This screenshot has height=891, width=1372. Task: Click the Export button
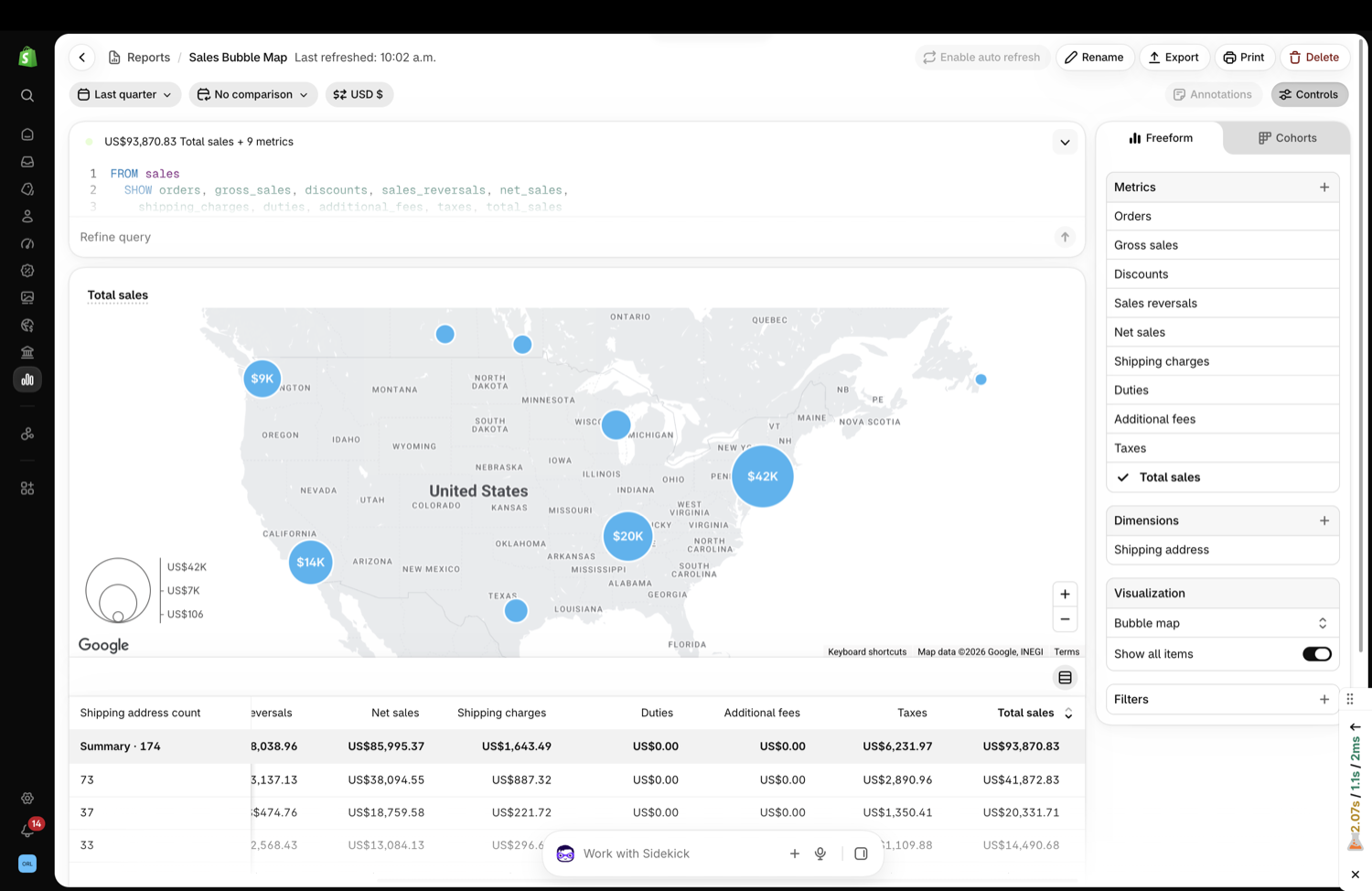click(1174, 58)
